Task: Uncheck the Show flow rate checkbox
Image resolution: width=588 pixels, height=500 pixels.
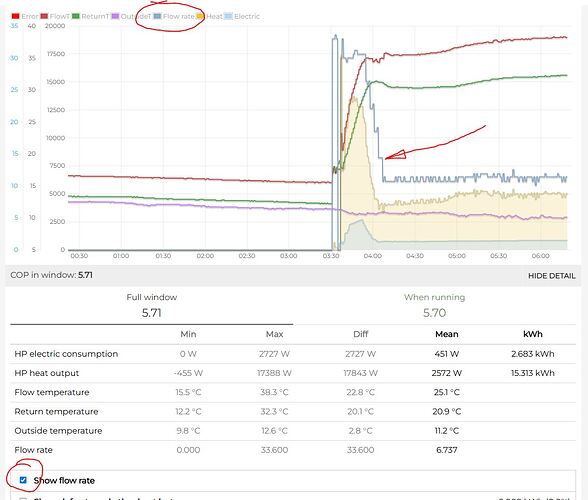Action: tap(23, 480)
